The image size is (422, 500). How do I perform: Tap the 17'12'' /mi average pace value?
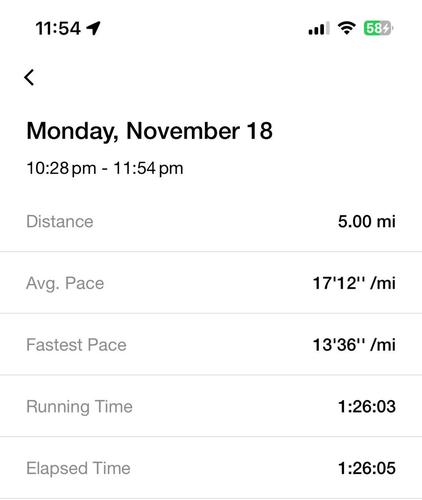pyautogui.click(x=354, y=283)
